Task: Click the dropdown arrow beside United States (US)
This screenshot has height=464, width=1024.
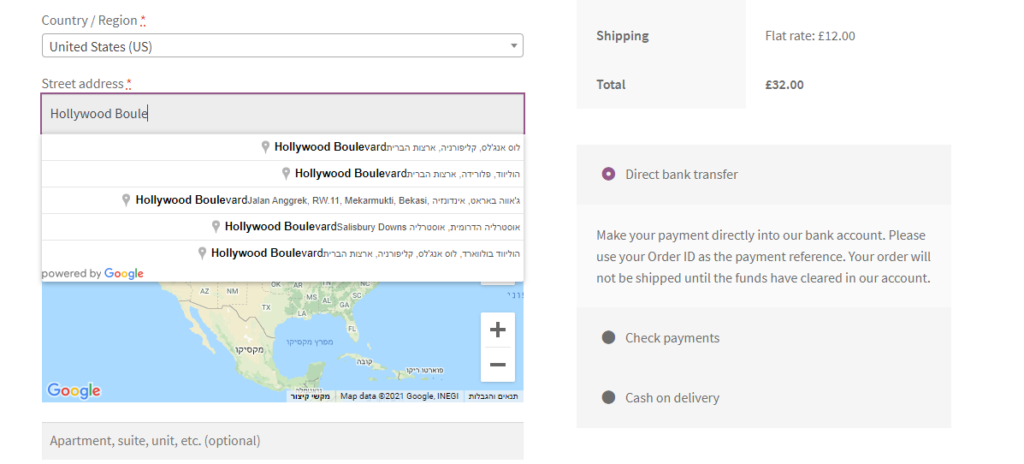Action: 513,46
